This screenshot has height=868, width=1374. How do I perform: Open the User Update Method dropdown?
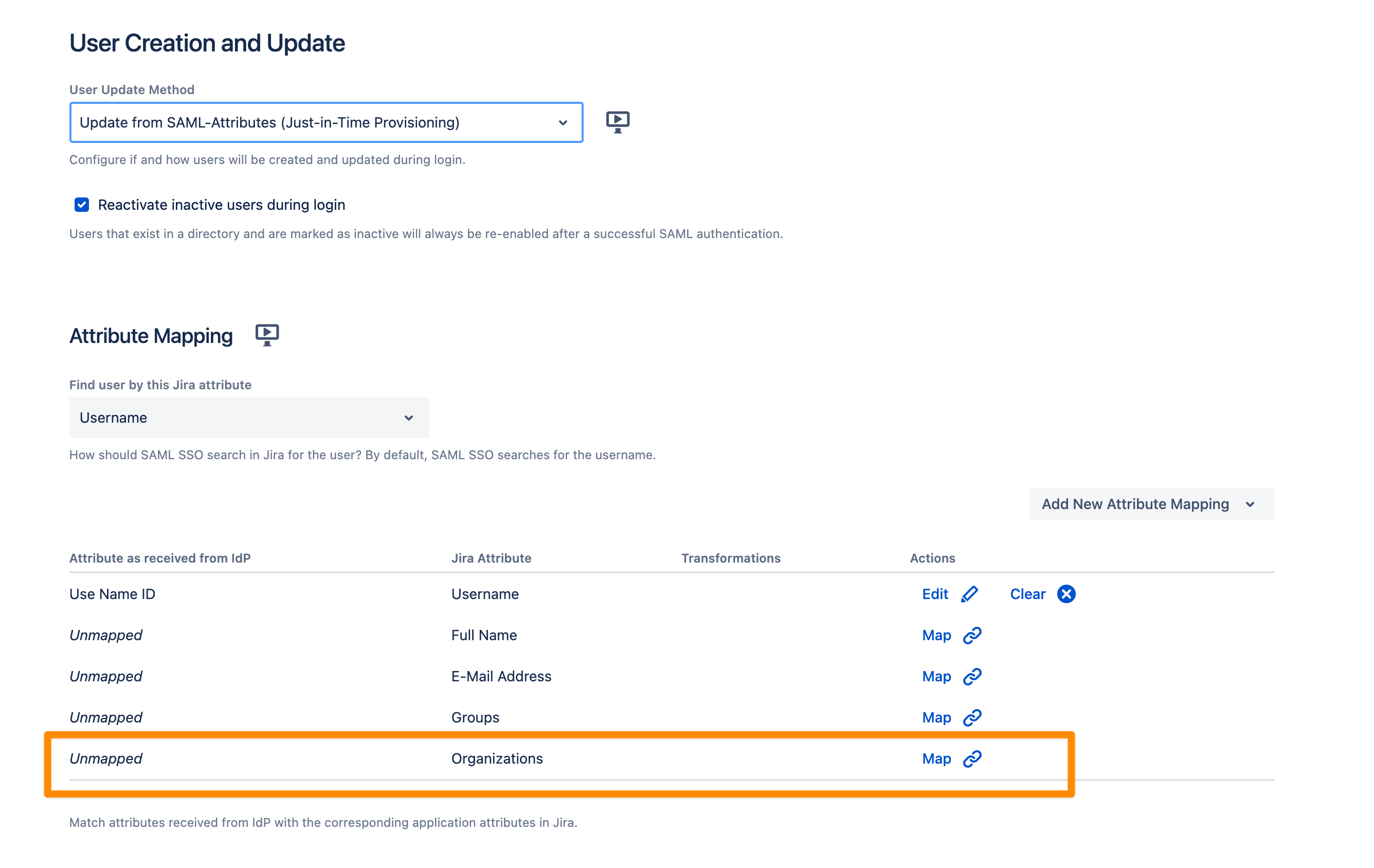point(327,123)
